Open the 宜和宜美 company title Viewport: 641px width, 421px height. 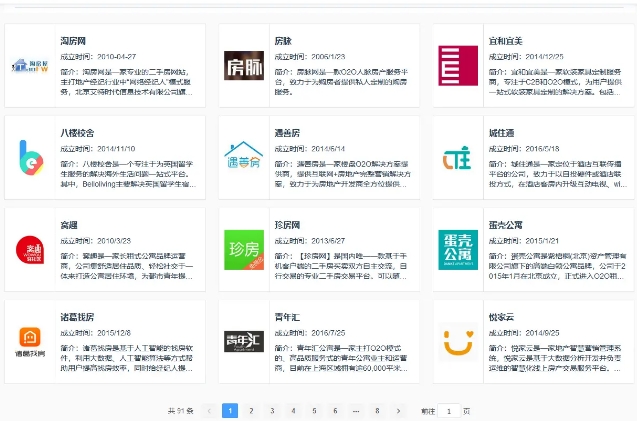click(x=505, y=41)
